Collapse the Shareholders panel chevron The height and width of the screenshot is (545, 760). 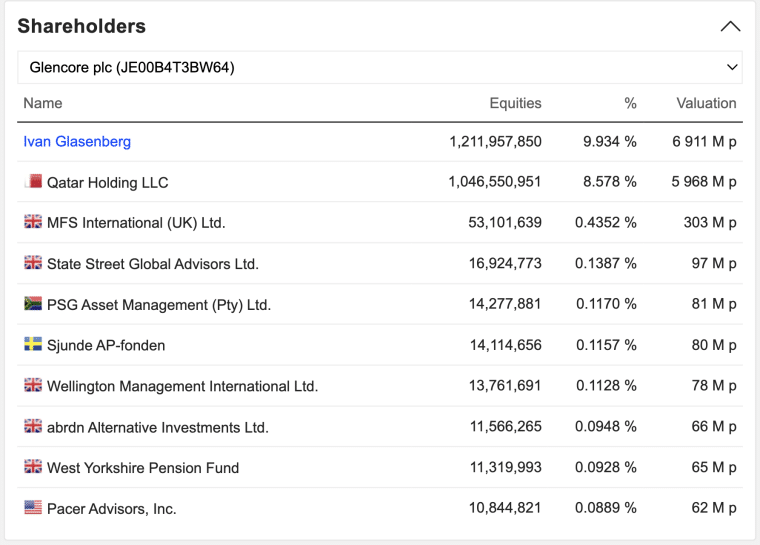click(x=730, y=27)
